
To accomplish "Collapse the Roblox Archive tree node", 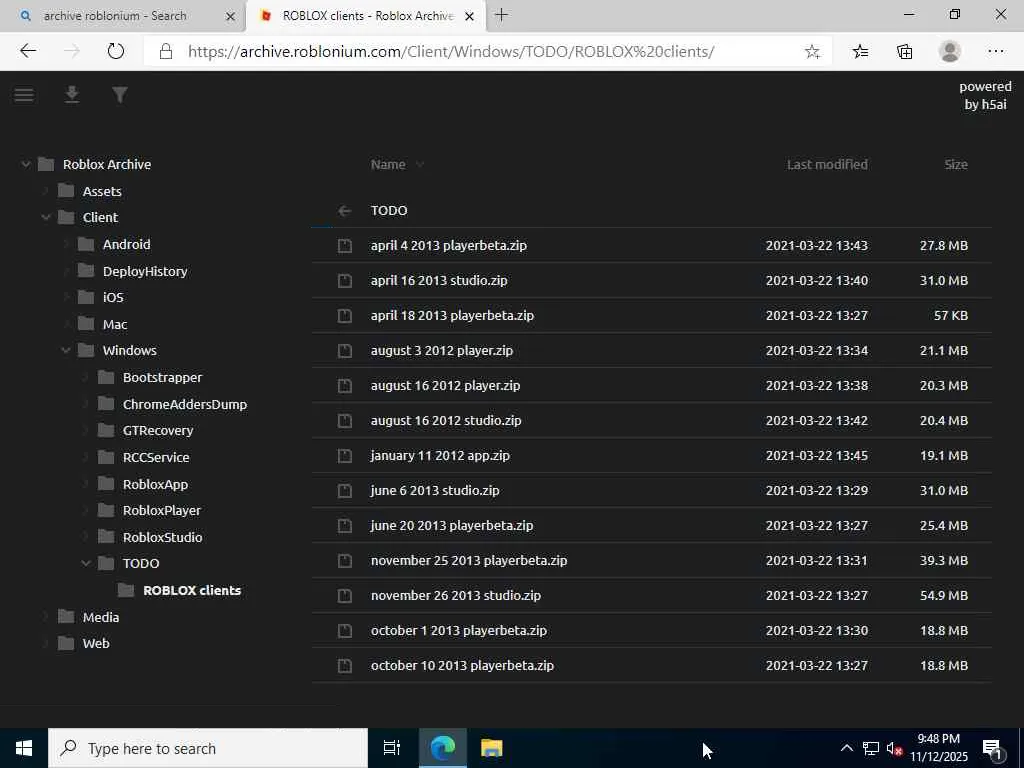I will coord(25,165).
